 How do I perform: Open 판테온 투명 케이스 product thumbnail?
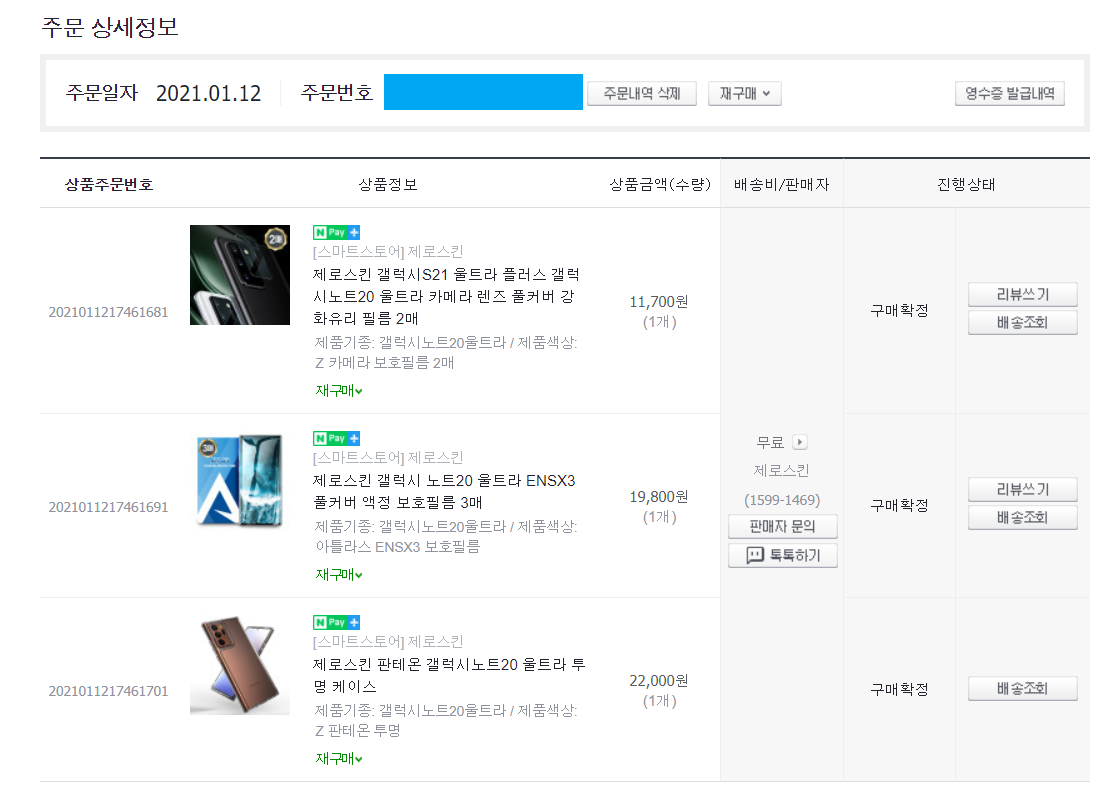(240, 665)
